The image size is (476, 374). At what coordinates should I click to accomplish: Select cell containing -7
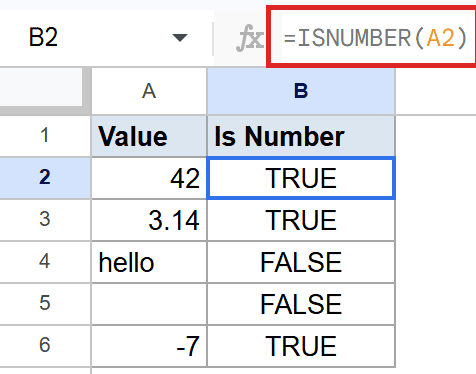(149, 346)
